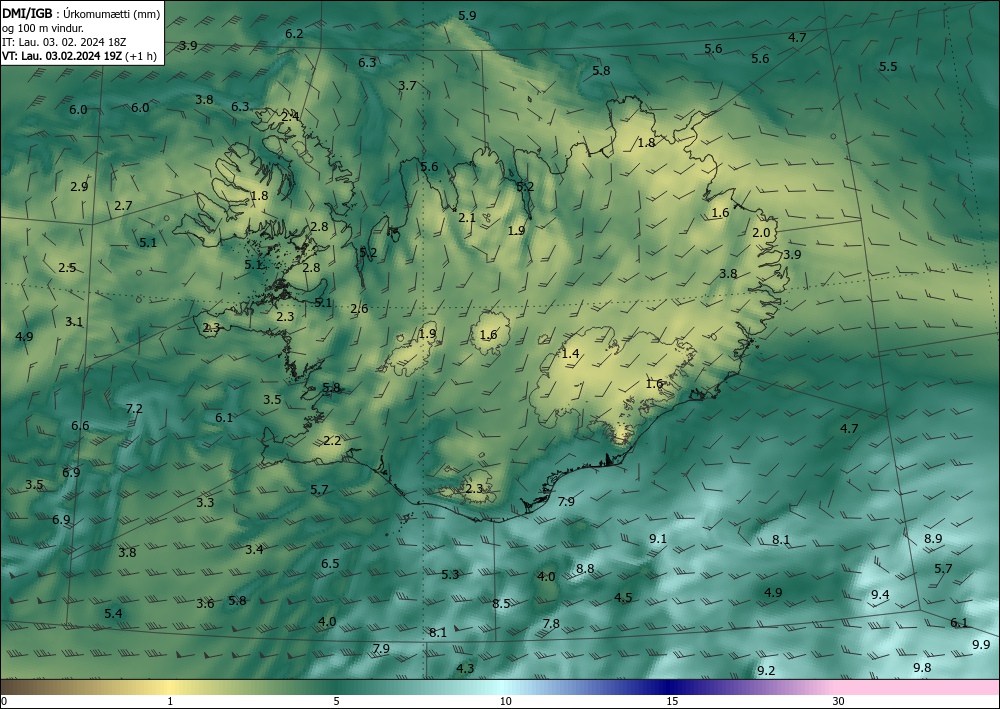Click the map value 3.1

(74, 321)
